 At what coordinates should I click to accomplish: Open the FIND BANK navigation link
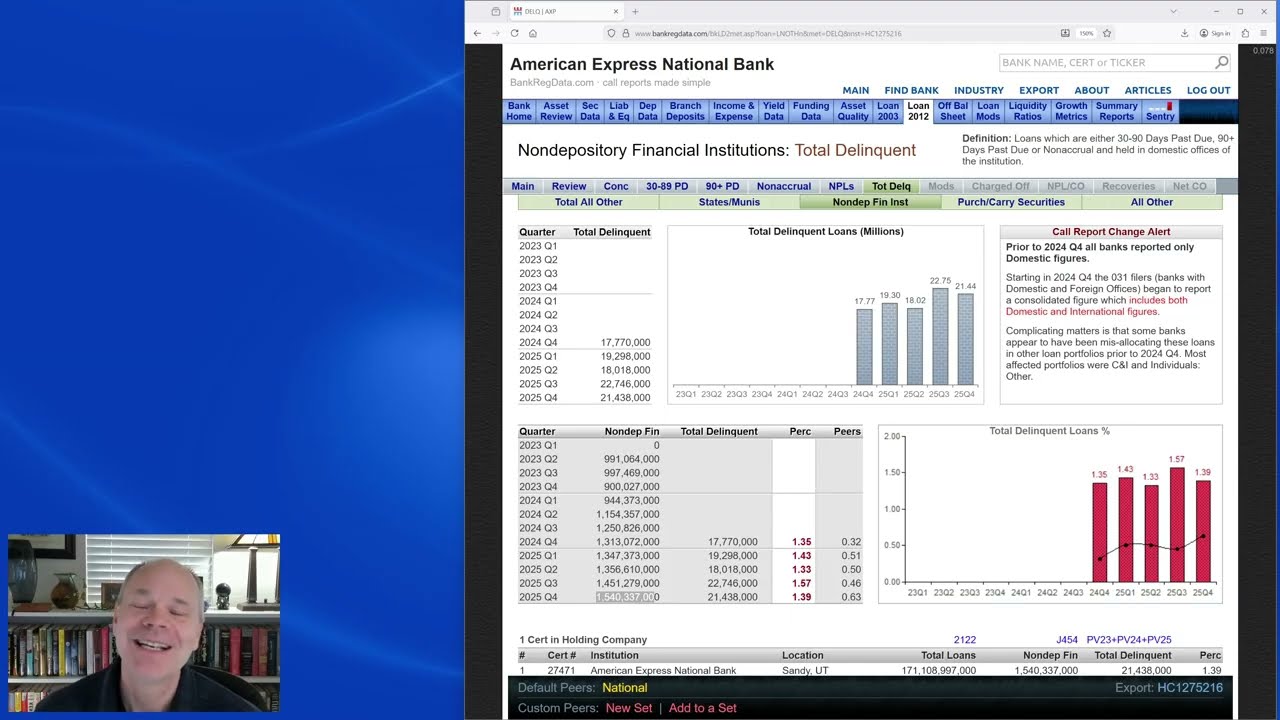911,90
